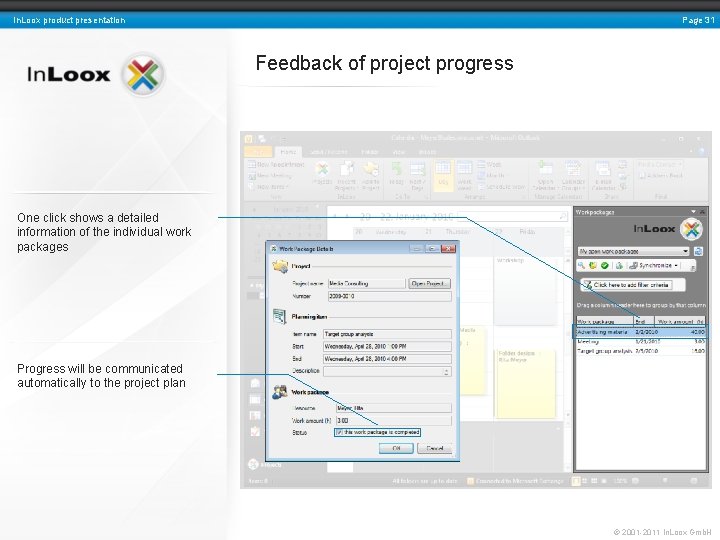Click the Description scroll spinner
Viewport: 720px width, 540px height.
point(446,371)
